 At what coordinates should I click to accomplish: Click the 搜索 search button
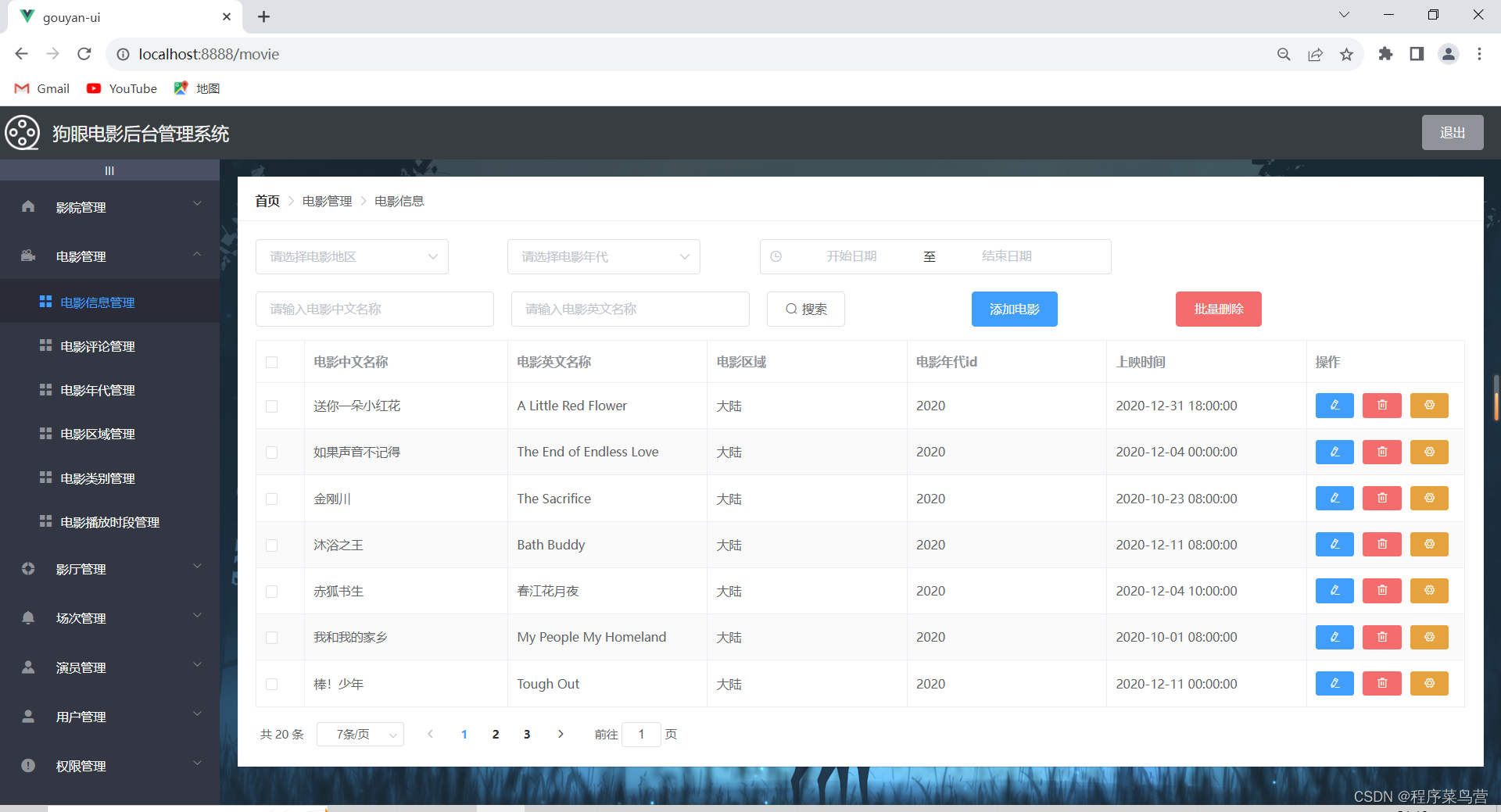tap(806, 309)
